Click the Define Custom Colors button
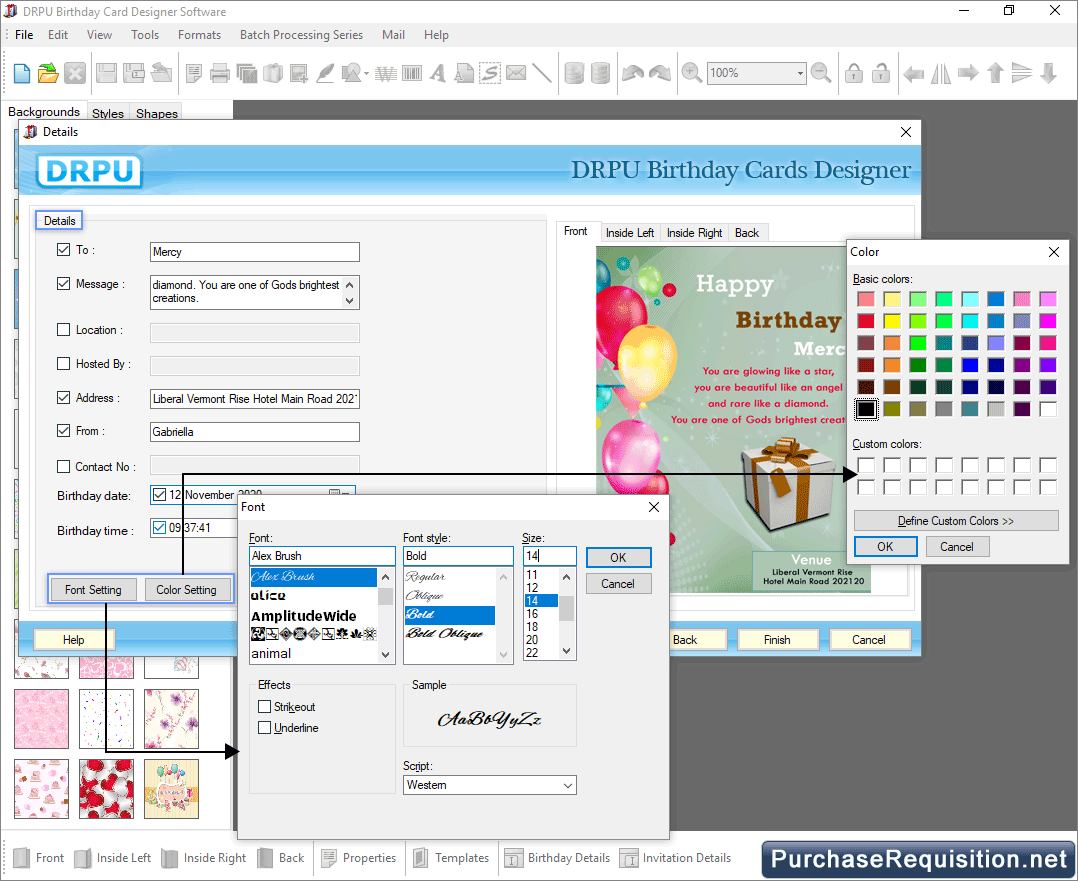Screen dimensions: 1078x881 pos(955,520)
